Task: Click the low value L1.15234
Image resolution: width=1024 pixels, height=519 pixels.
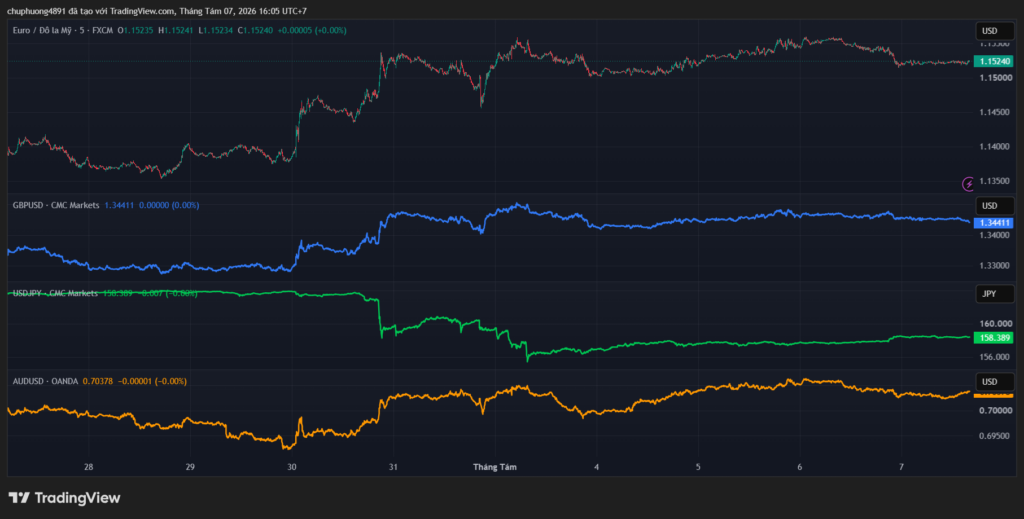Action: [216, 30]
